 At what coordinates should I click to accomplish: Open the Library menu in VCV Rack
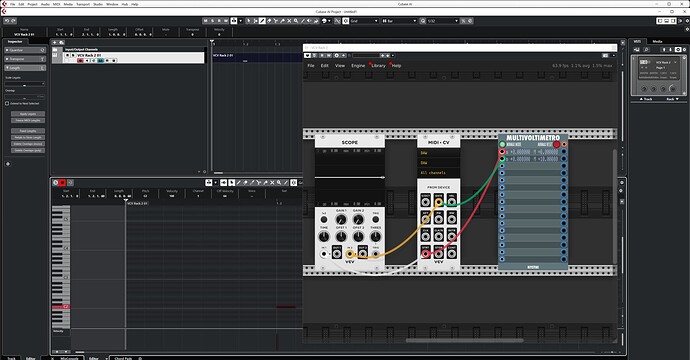[378, 66]
